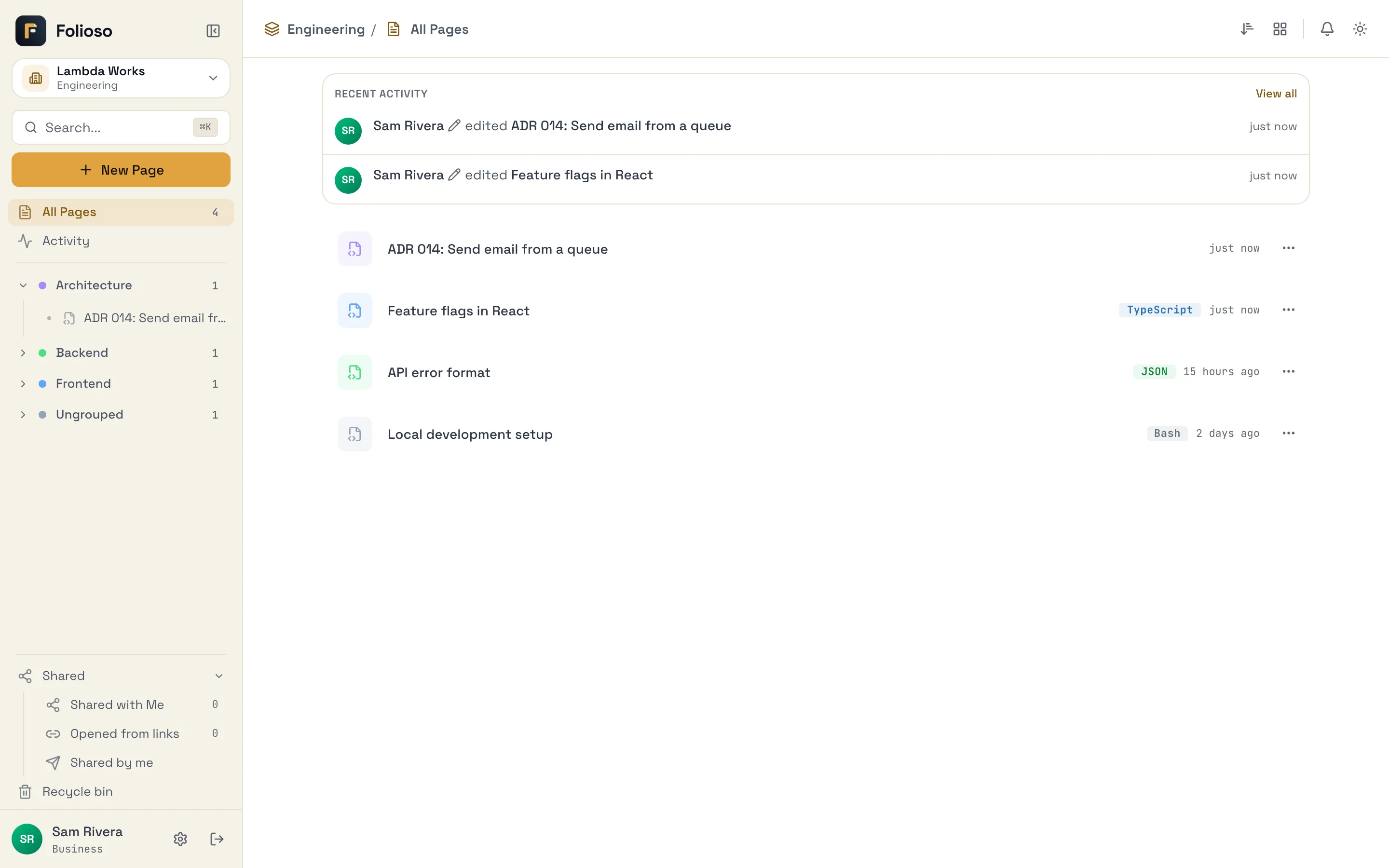Click the JSON tag
Image resolution: width=1389 pixels, height=868 pixels.
point(1154,371)
